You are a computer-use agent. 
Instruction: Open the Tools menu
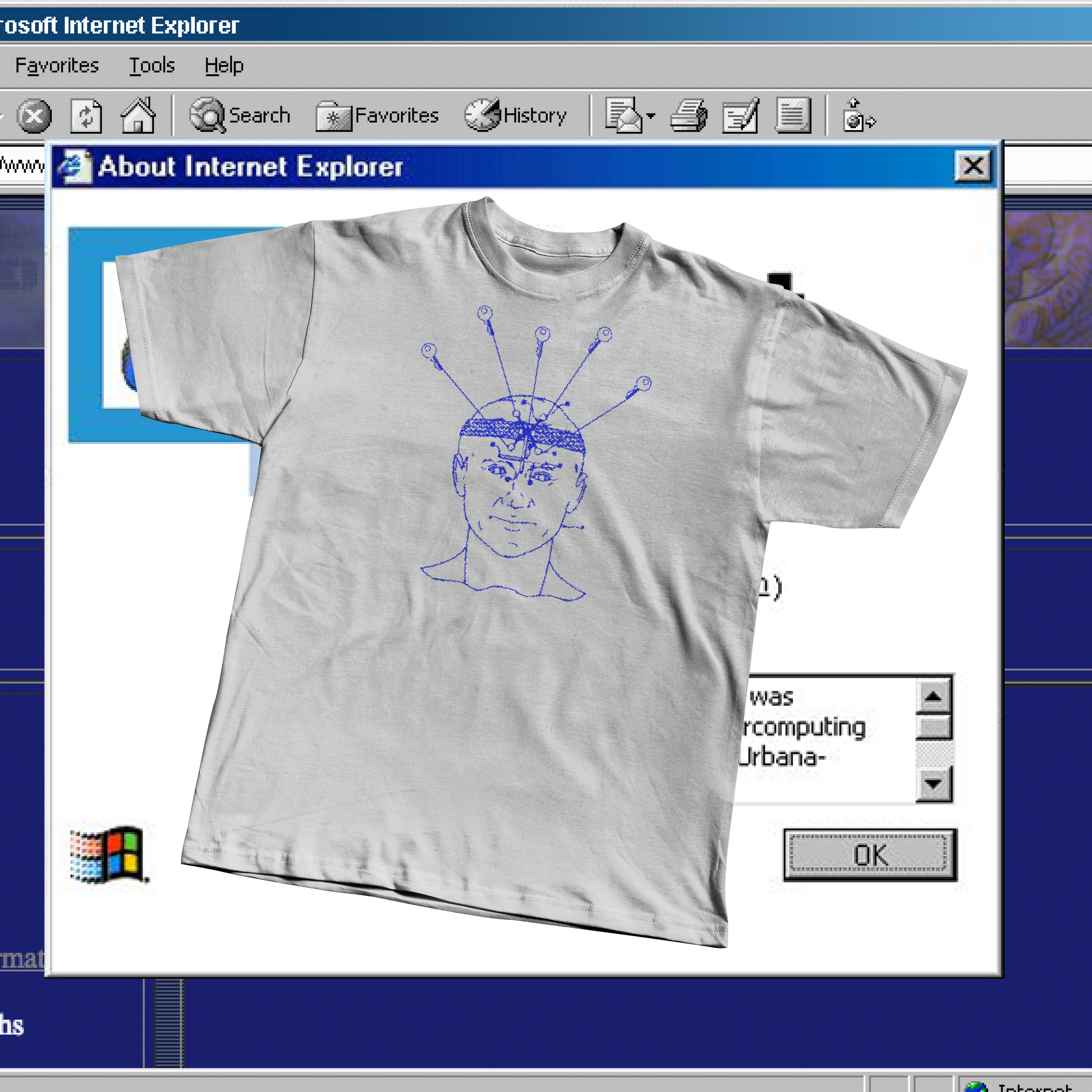pos(152,66)
